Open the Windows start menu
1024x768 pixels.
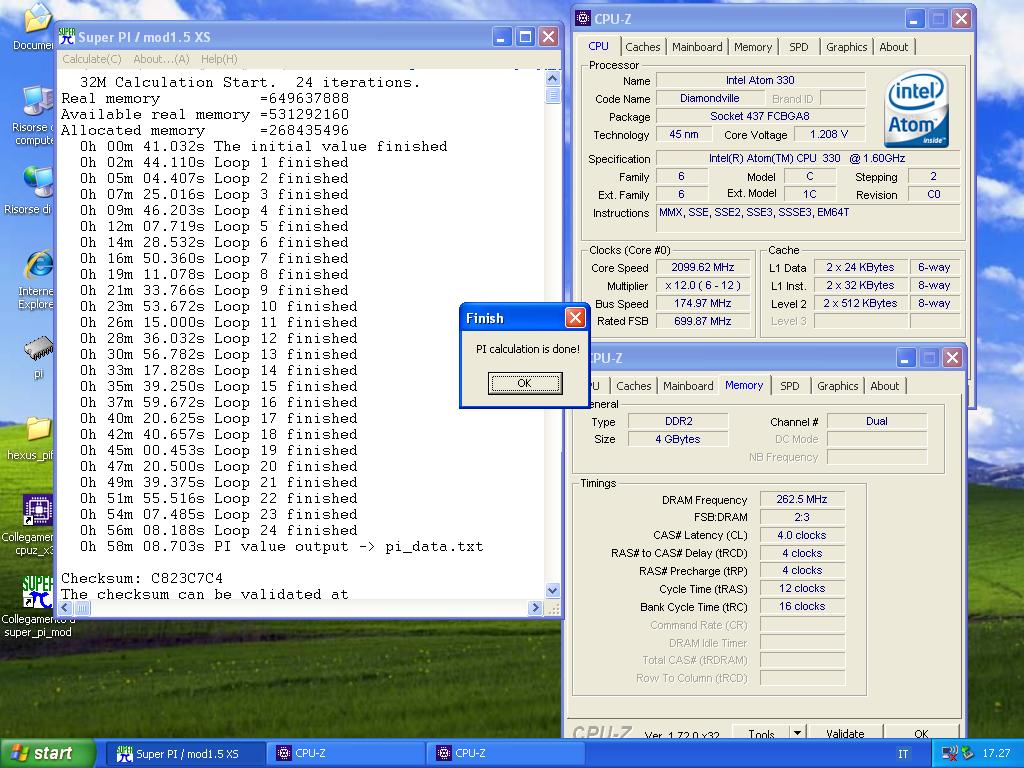click(47, 754)
